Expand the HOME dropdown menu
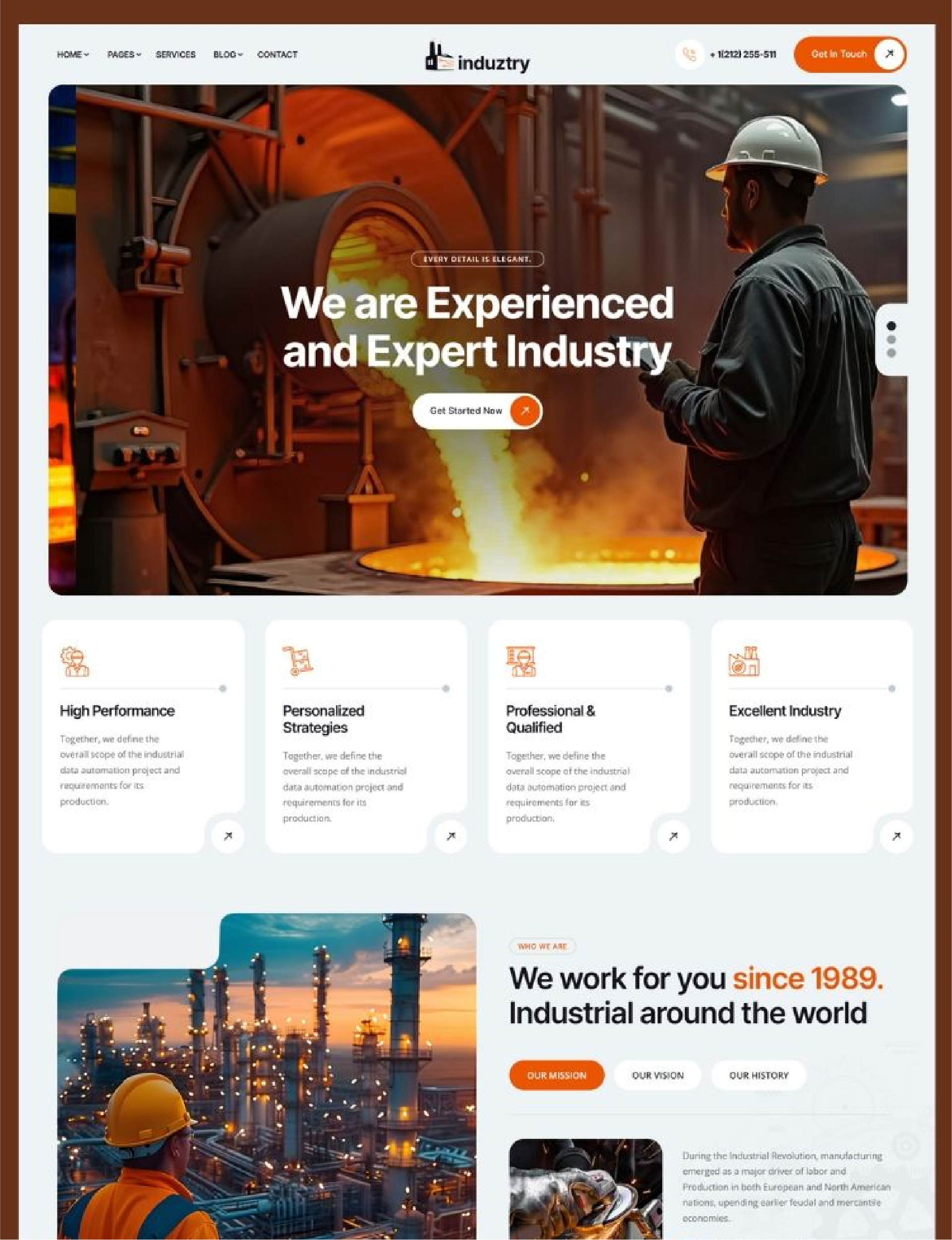This screenshot has width=952, height=1240. point(72,55)
